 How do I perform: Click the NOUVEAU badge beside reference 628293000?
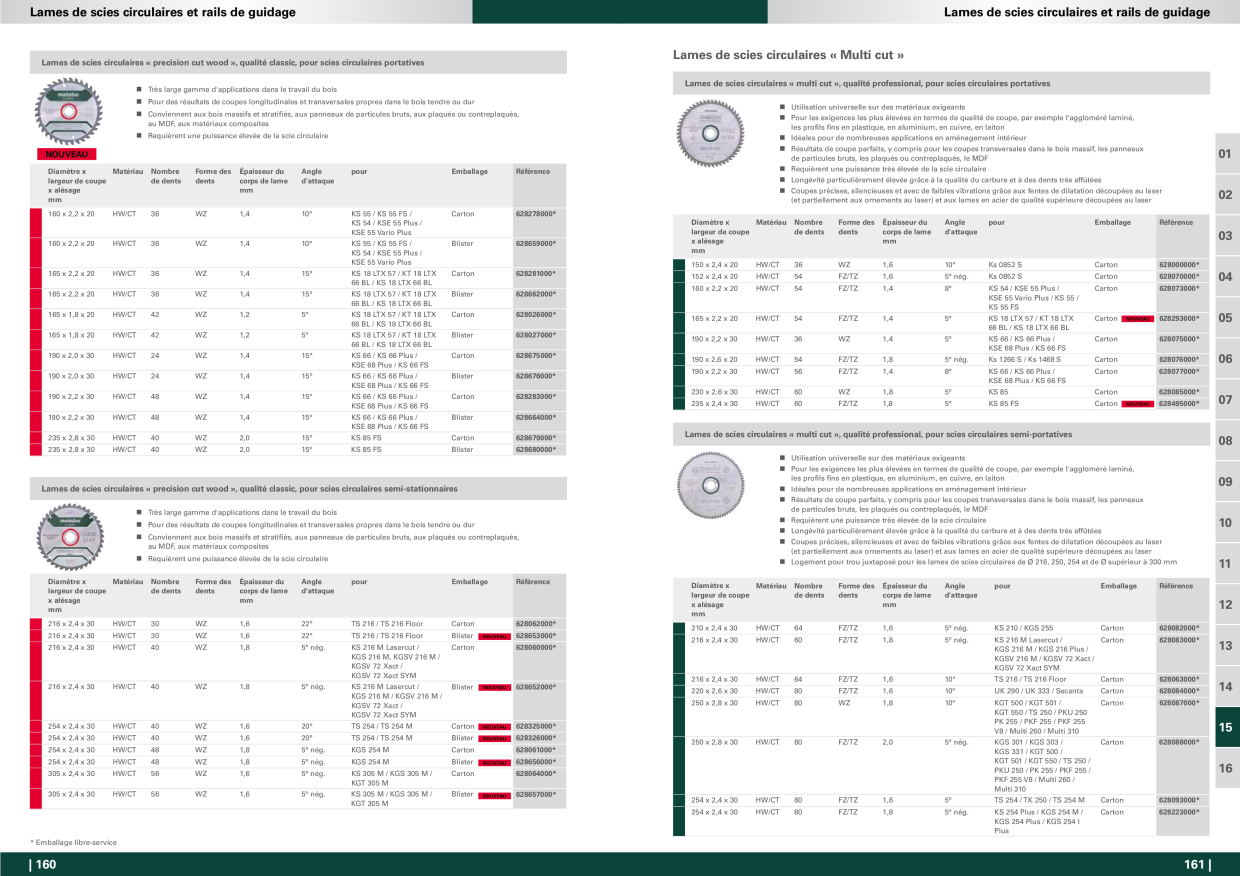(x=1138, y=319)
